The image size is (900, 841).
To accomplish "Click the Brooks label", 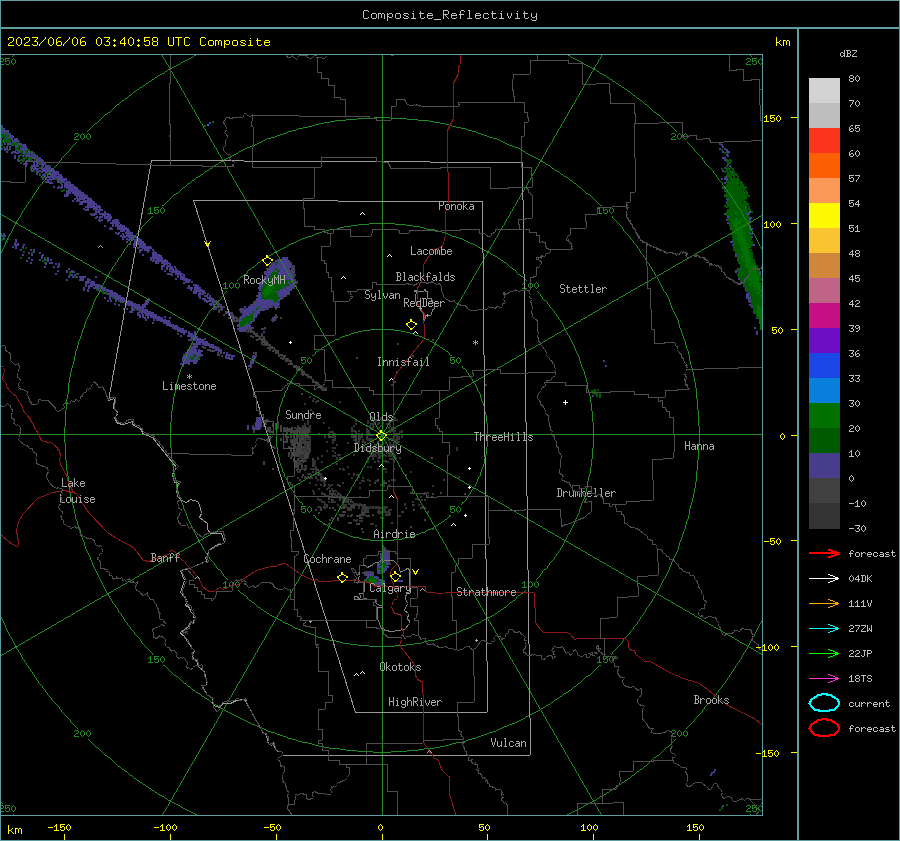I will pos(711,700).
